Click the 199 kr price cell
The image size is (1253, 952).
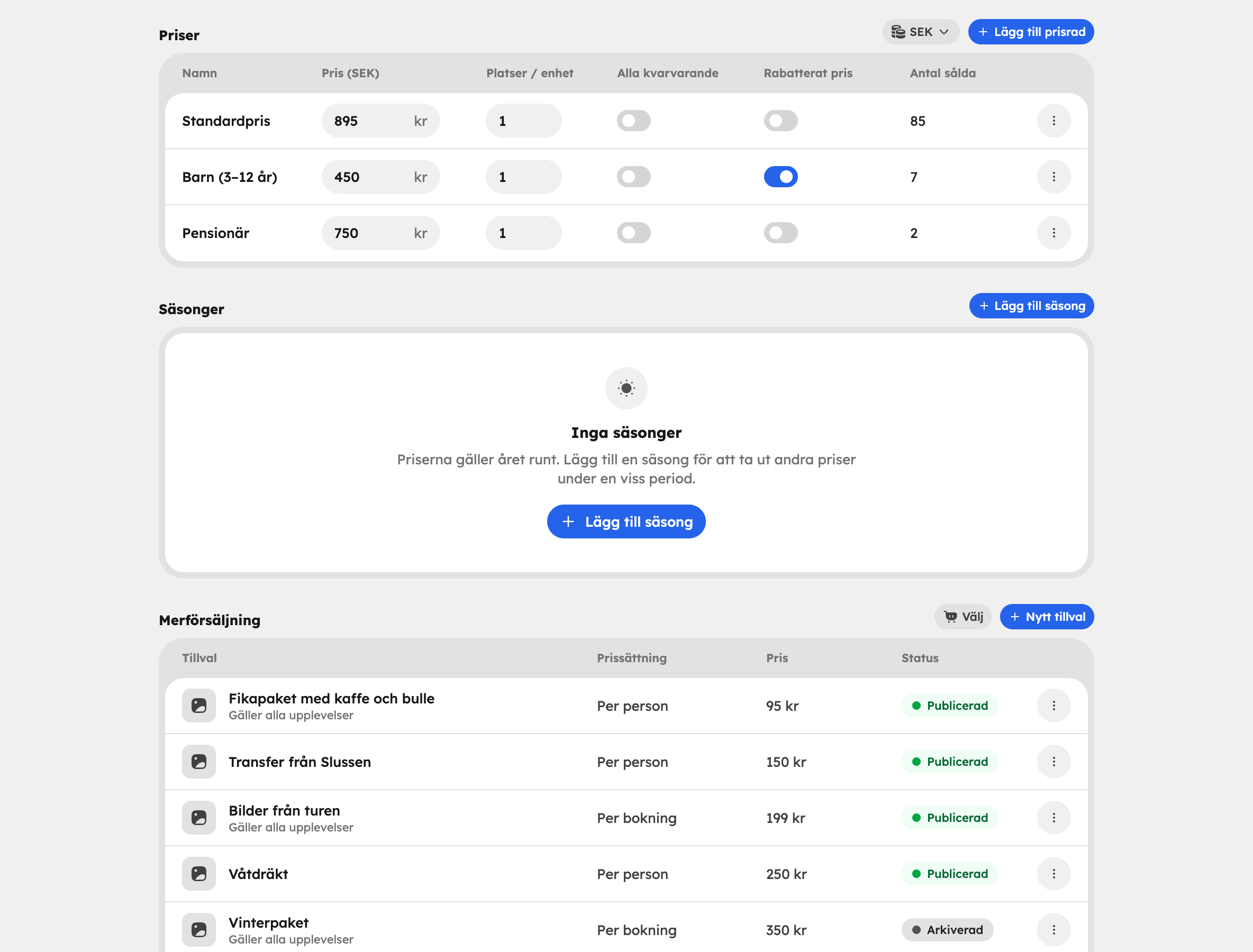pyautogui.click(x=785, y=818)
